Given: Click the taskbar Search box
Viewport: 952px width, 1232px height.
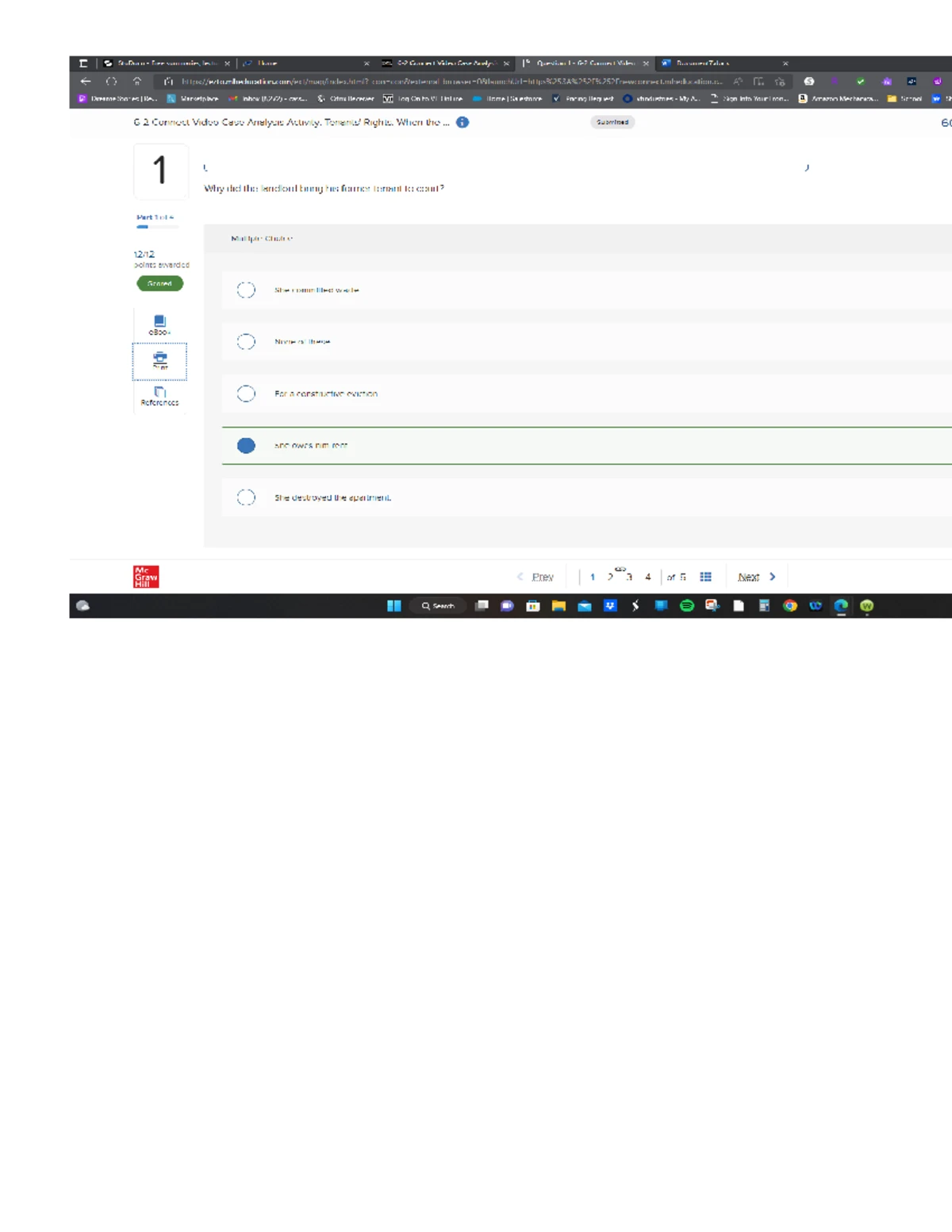Looking at the screenshot, I should [438, 606].
